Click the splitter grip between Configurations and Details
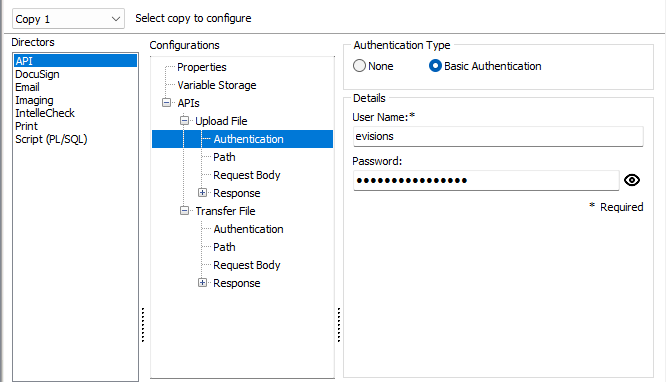This screenshot has height=382, width=666. (x=339, y=325)
